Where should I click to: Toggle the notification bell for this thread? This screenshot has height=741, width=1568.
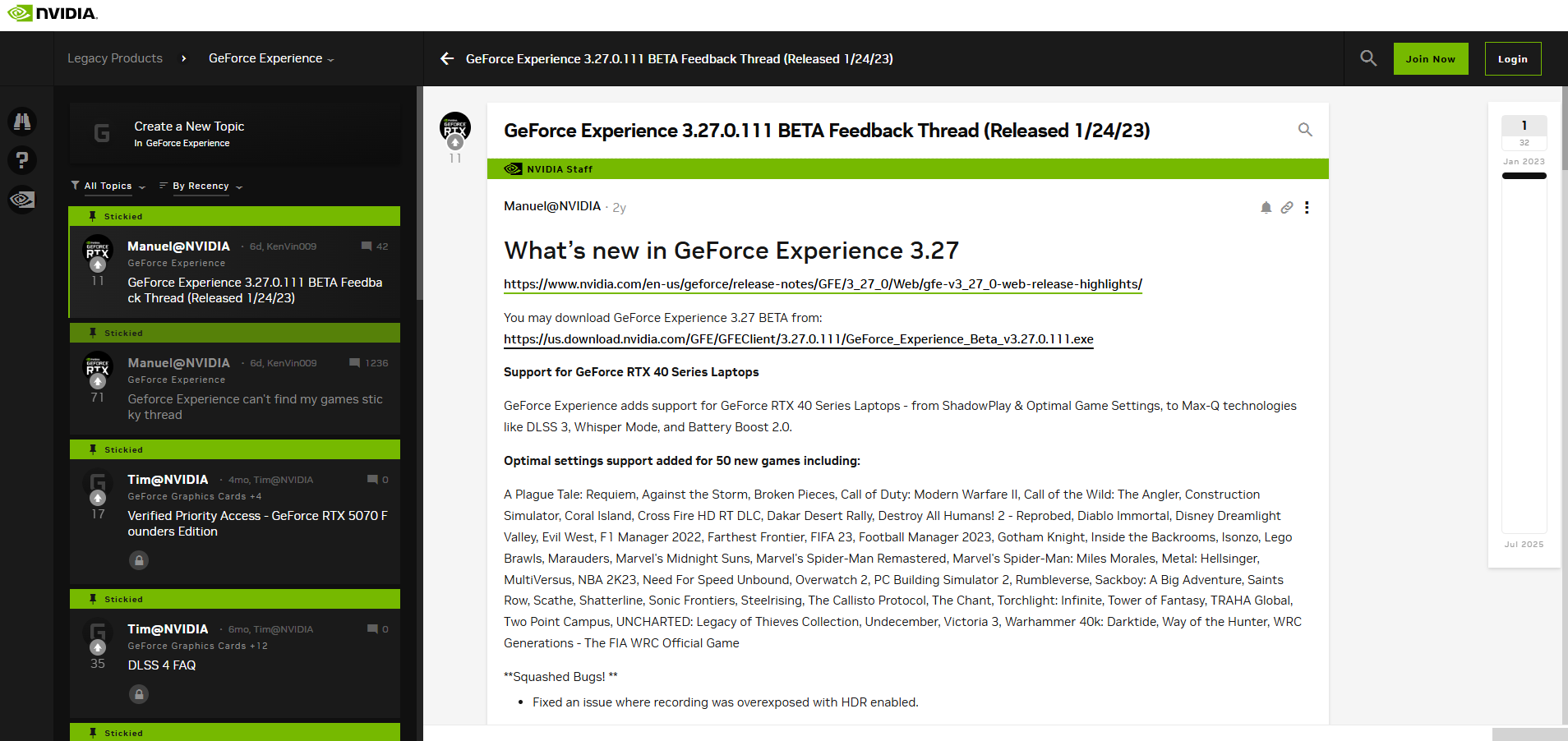1266,208
